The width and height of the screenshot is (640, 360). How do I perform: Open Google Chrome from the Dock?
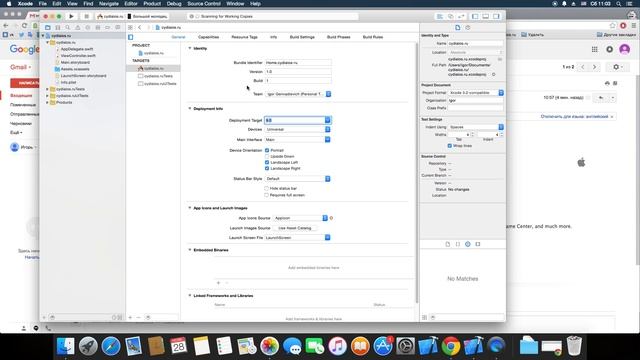451,346
